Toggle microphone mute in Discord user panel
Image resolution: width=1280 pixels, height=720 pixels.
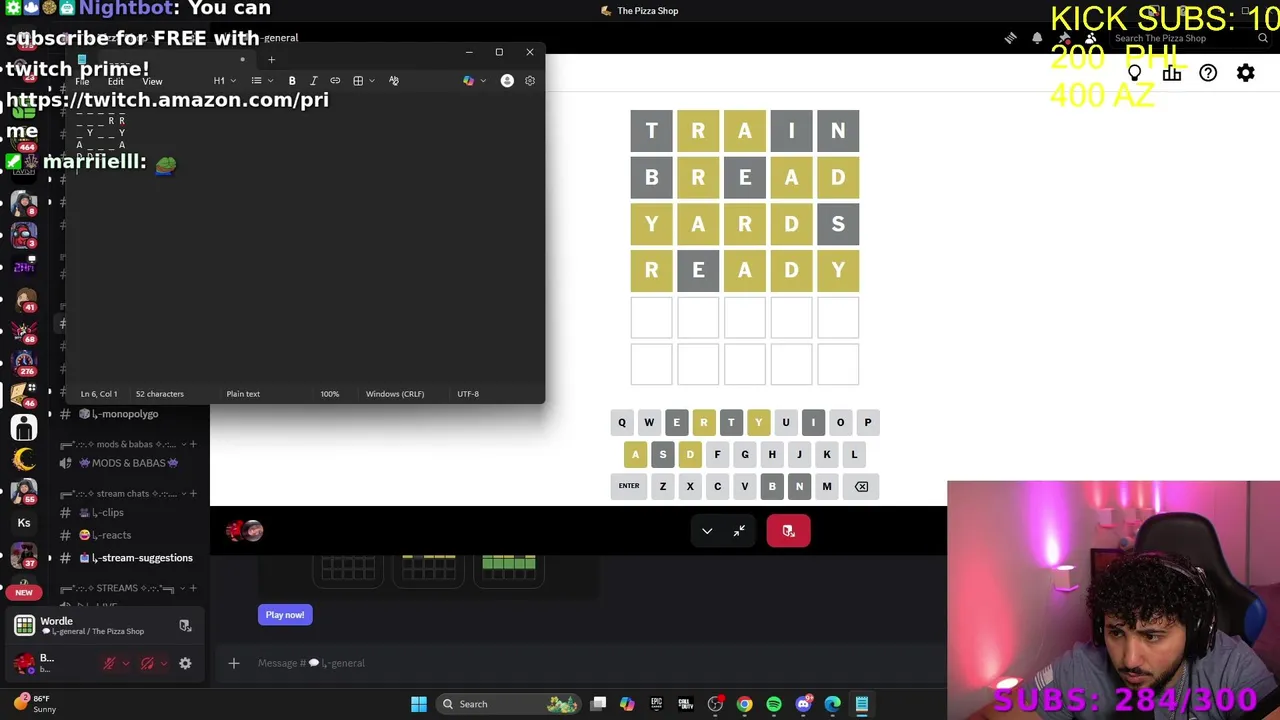tap(110, 663)
